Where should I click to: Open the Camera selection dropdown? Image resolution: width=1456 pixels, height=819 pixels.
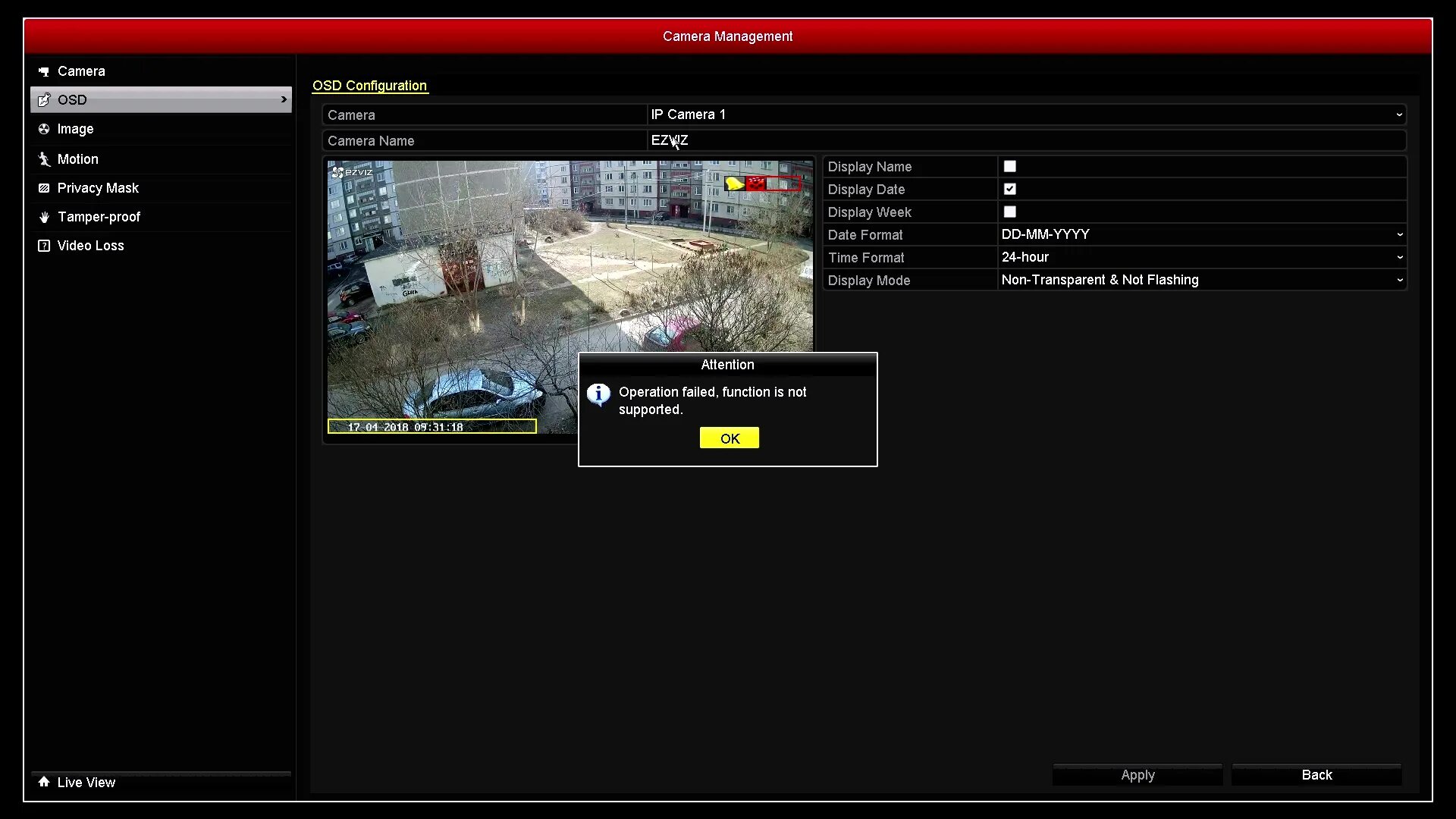pos(1399,115)
